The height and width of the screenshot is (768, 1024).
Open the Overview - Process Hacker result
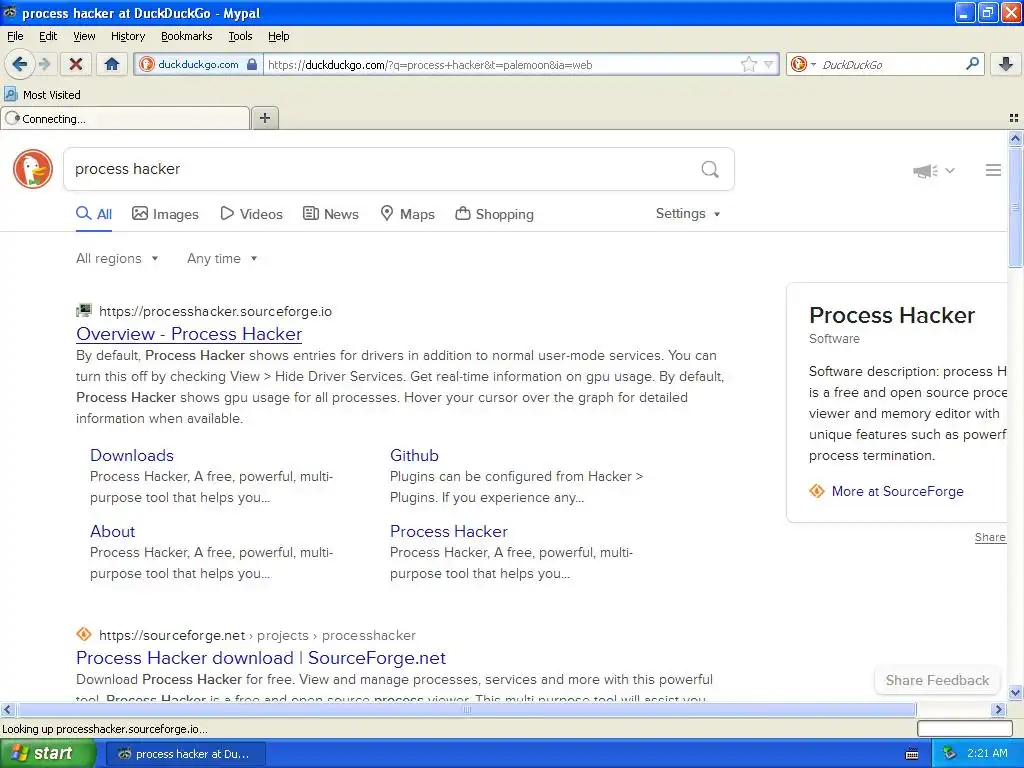189,334
